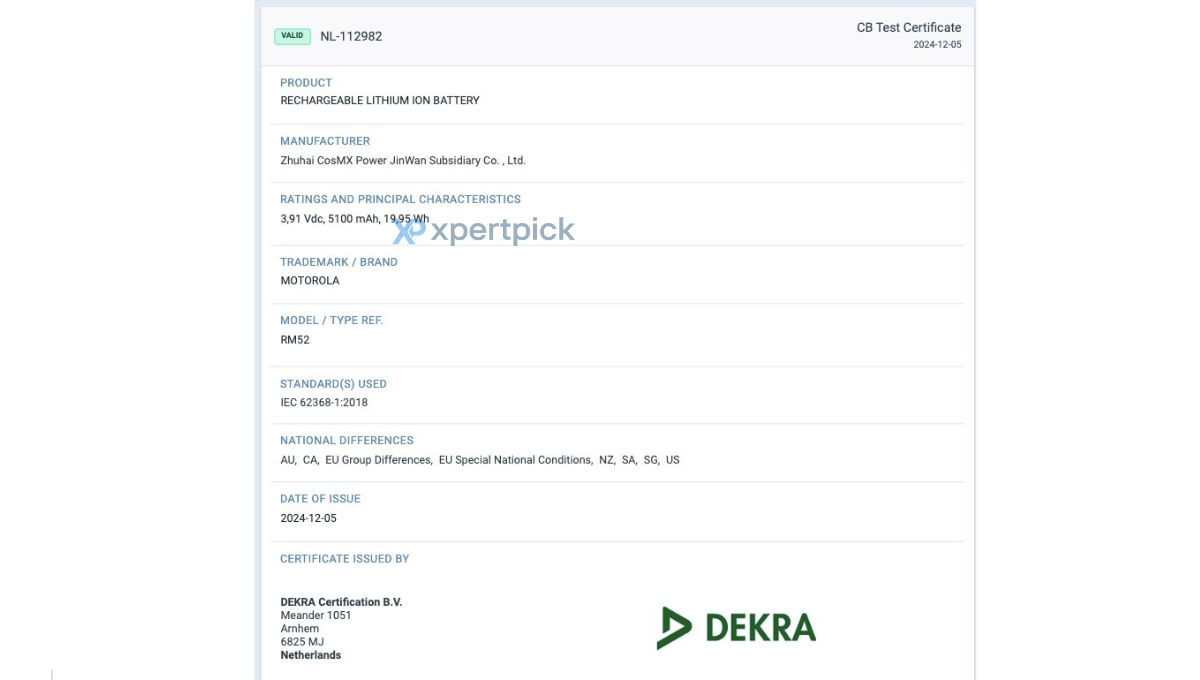1200x680 pixels.
Task: Click the CB Test Certificate heading
Action: pos(909,27)
